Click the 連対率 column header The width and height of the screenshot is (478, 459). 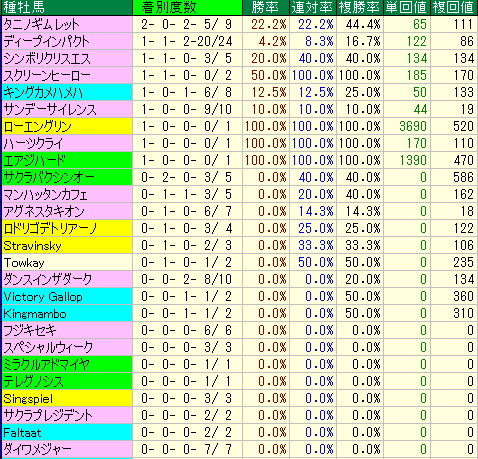click(313, 7)
